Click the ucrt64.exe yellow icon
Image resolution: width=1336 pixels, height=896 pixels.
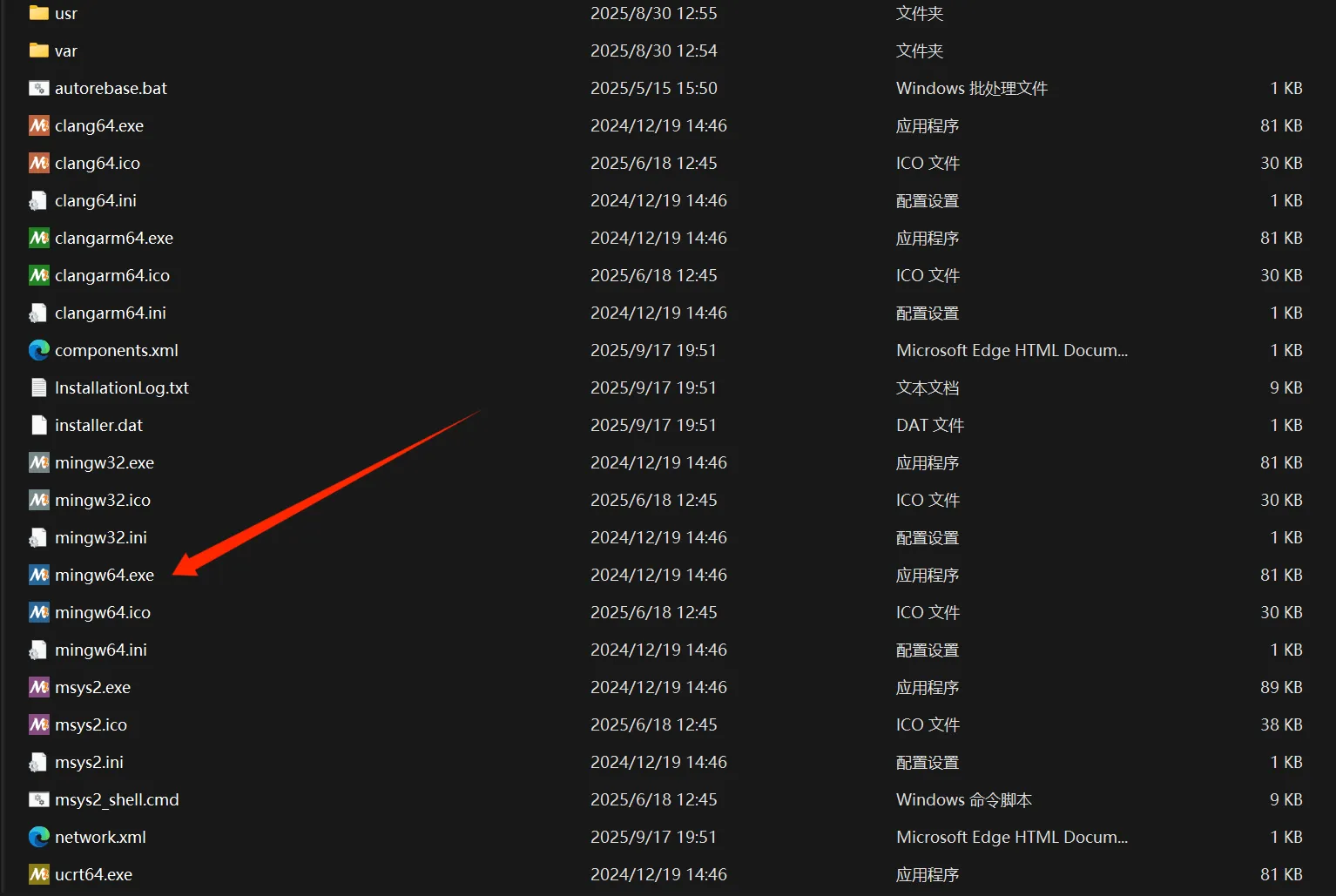tap(38, 874)
